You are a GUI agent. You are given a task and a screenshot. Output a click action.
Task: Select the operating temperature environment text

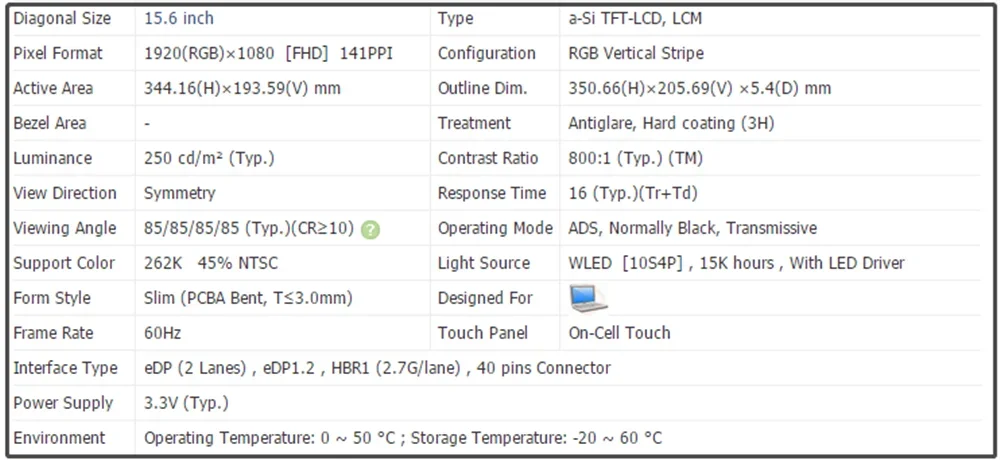point(403,438)
